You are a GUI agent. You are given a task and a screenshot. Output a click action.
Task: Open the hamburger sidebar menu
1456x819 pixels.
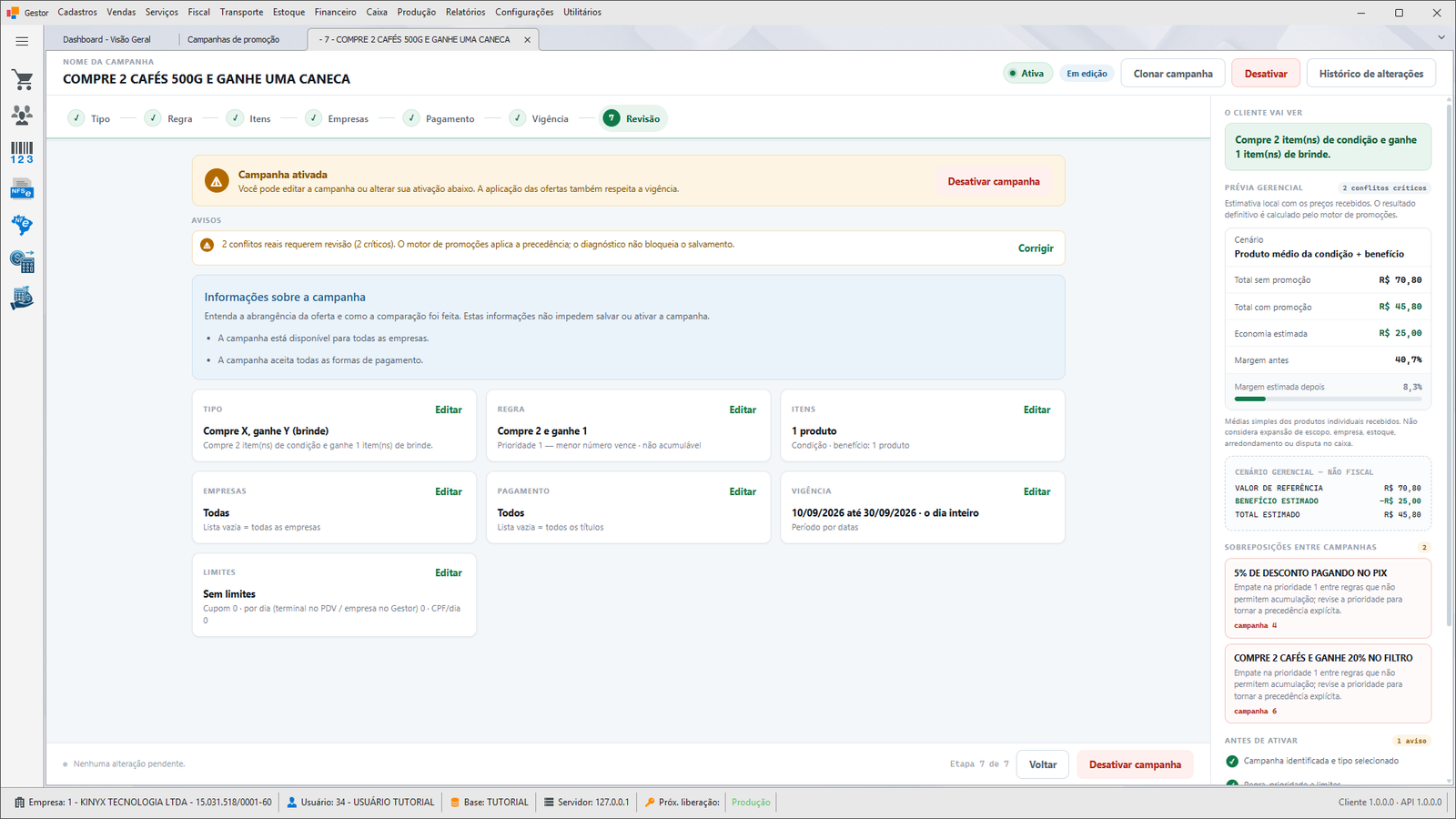coord(22,41)
